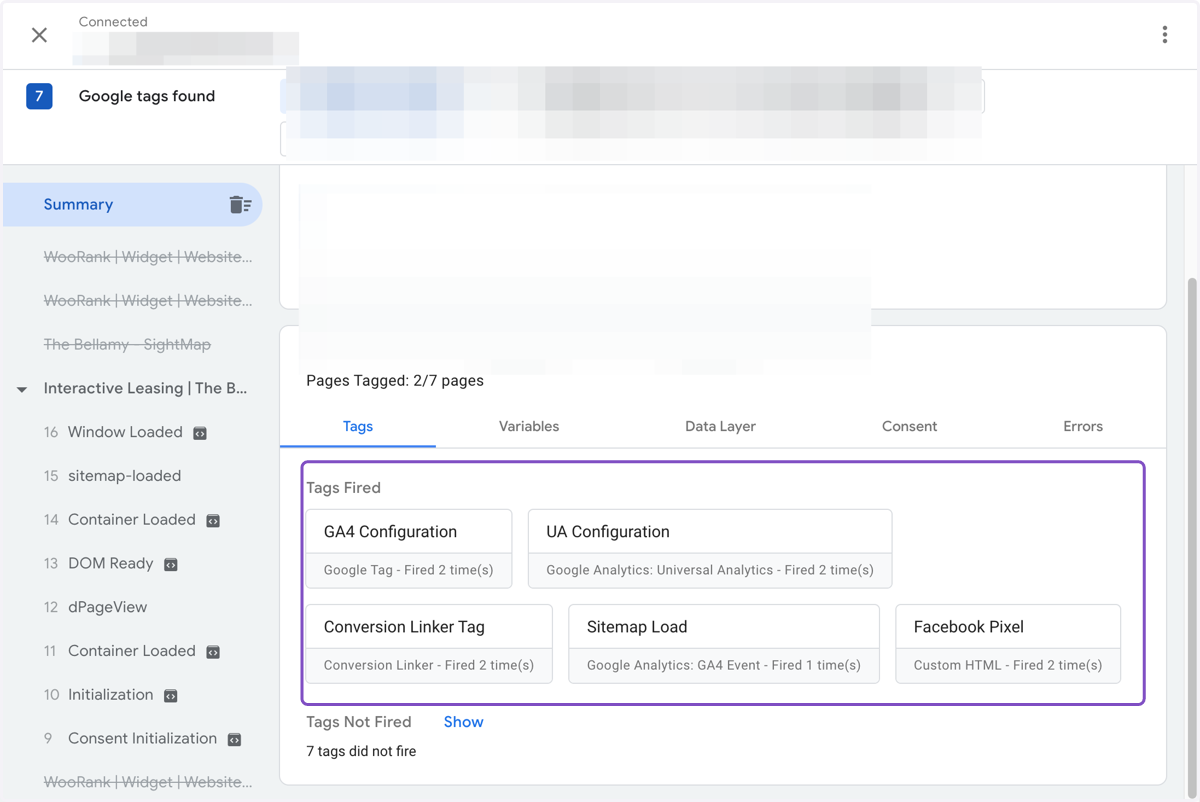
Task: Switch to the Data Layer tab
Action: tap(720, 426)
